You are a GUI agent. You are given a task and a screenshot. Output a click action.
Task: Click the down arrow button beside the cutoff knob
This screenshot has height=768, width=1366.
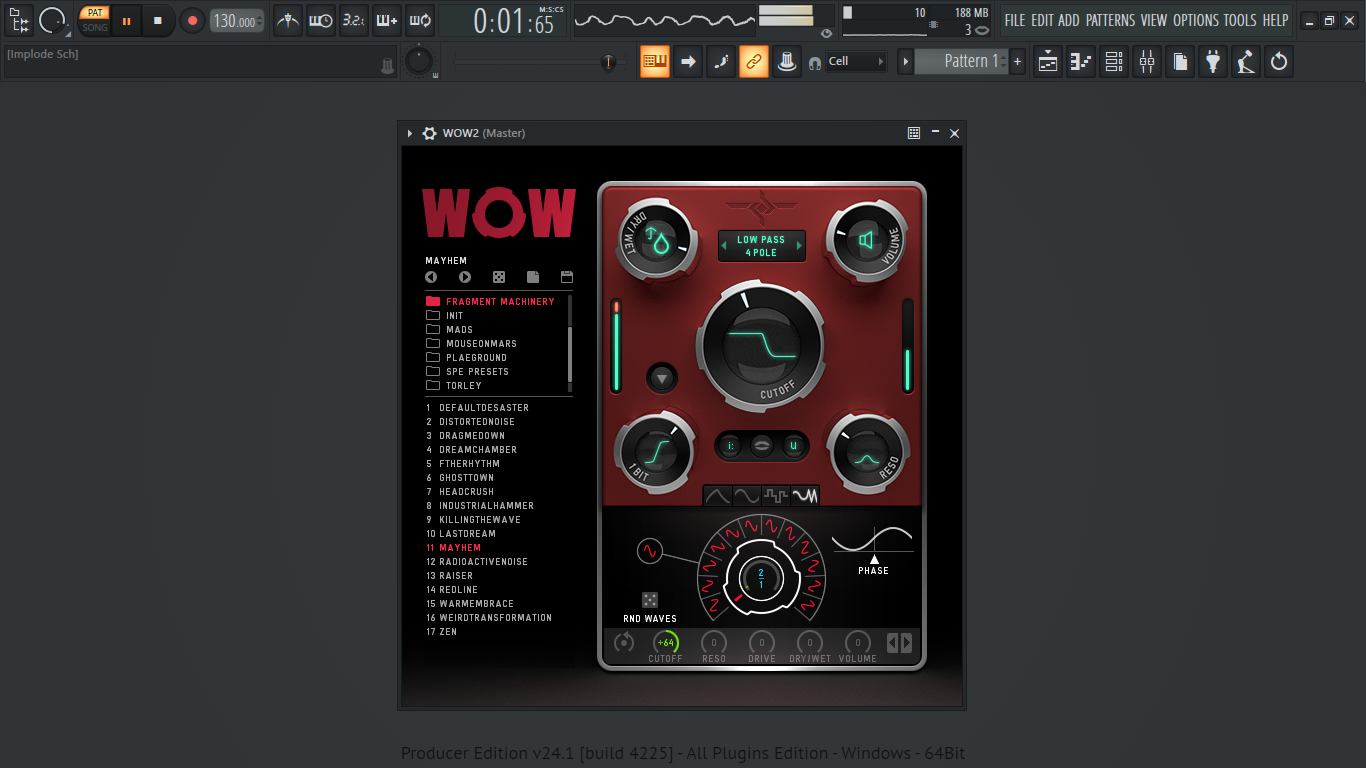(x=661, y=378)
